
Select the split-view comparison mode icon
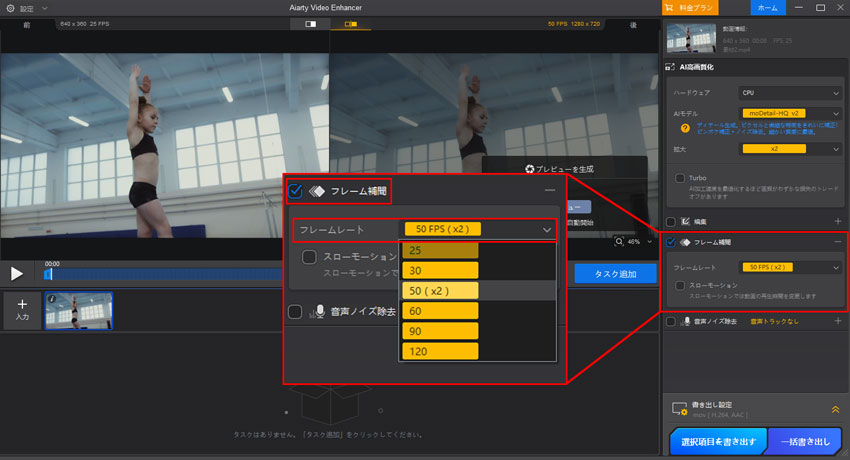point(351,24)
